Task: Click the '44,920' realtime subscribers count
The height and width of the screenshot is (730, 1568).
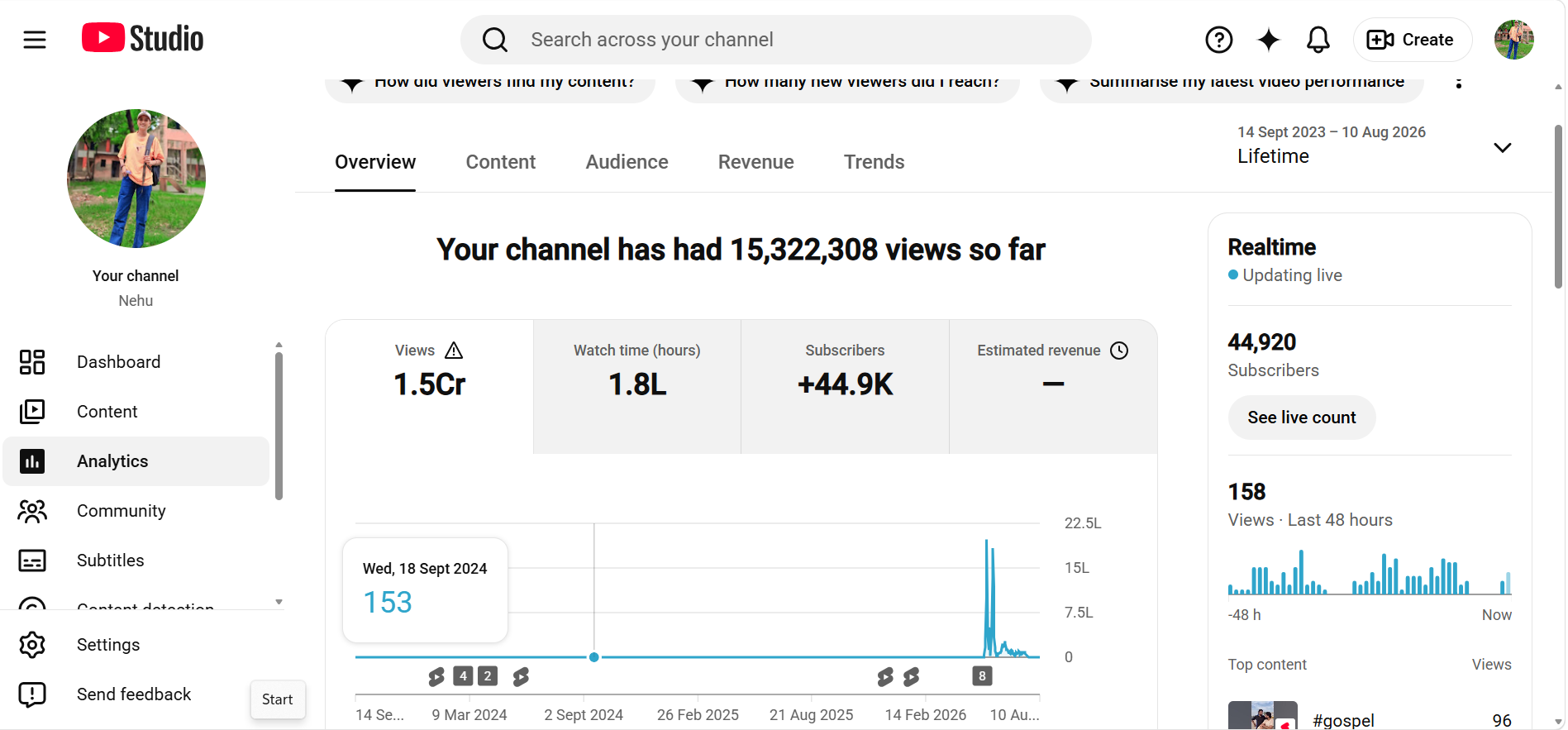Action: click(x=1262, y=342)
